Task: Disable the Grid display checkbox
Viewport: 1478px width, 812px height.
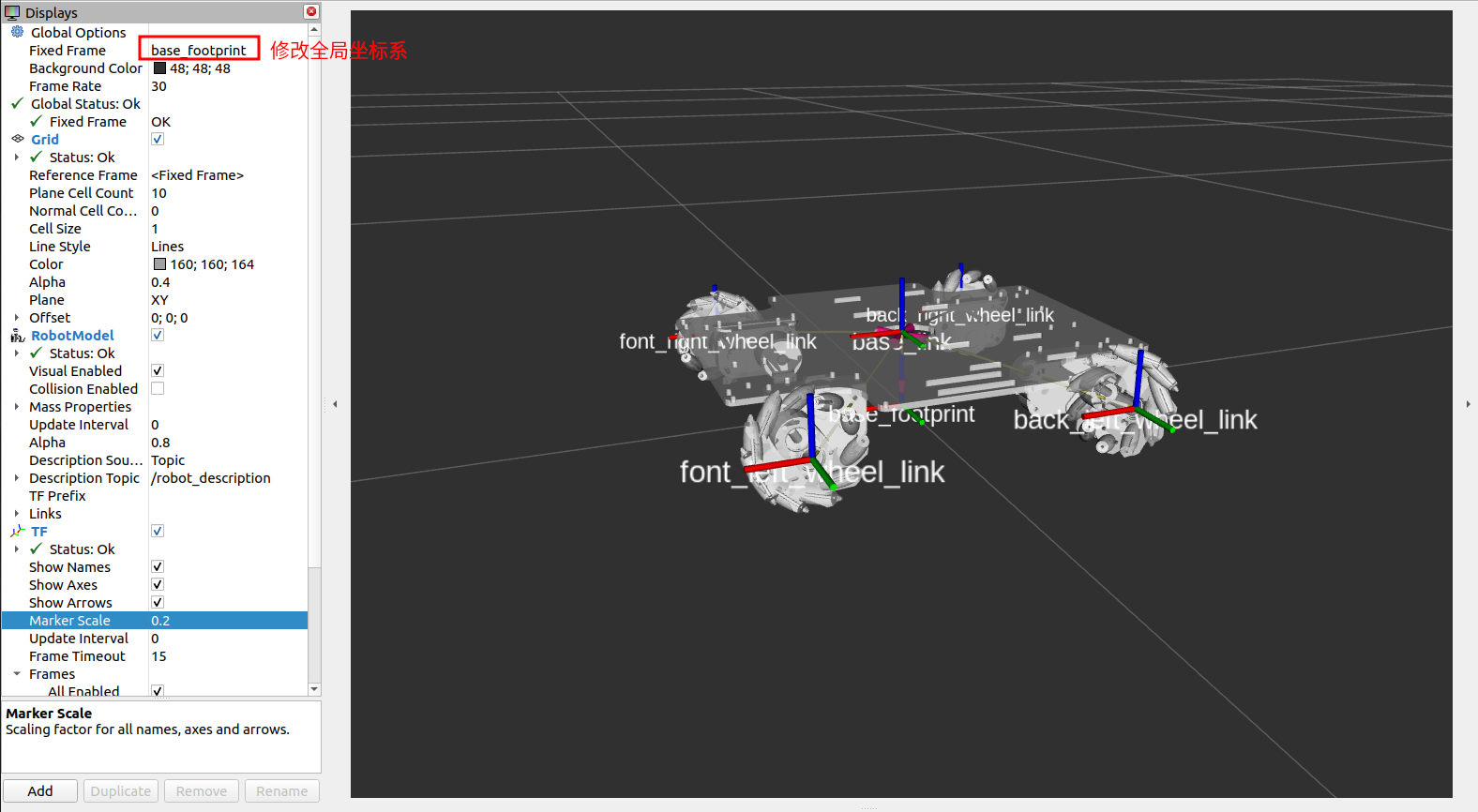Action: pyautogui.click(x=158, y=139)
